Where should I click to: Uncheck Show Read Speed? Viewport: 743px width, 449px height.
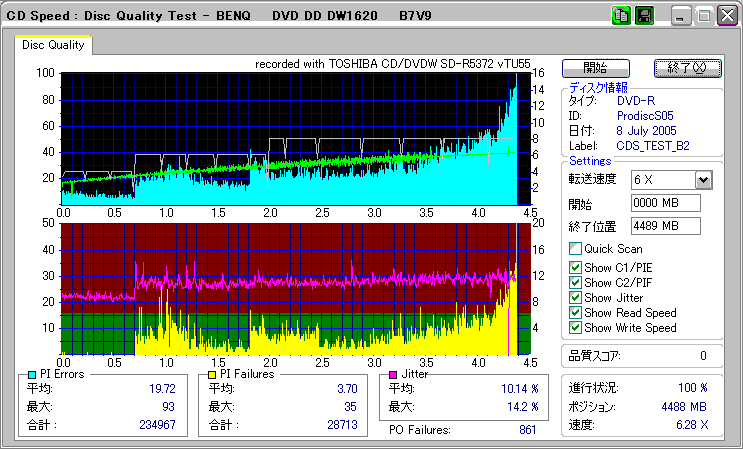click(x=575, y=313)
